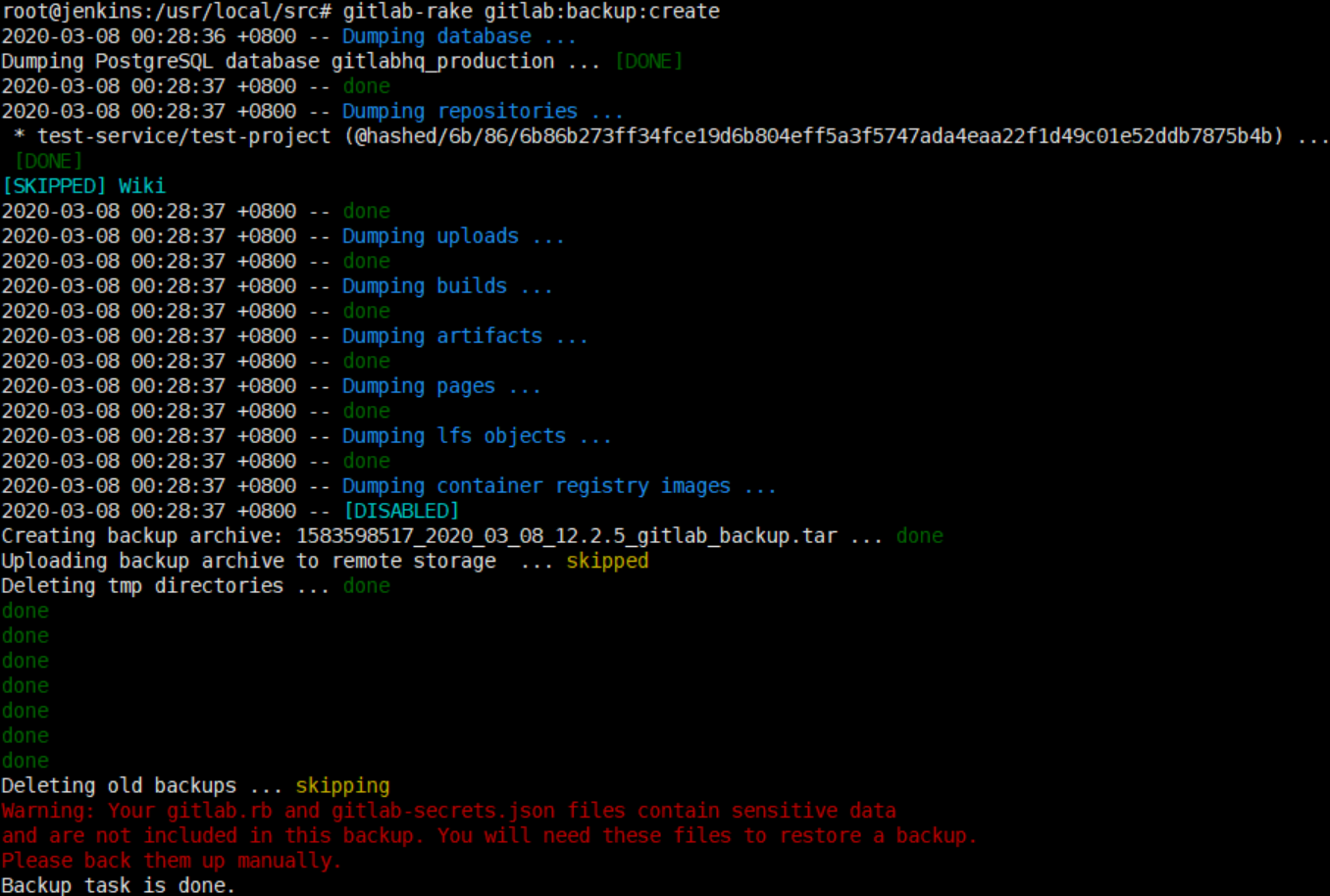Viewport: 1330px width, 896px height.
Task: Click 'Dumping lfs objects ...' text
Action: (477, 436)
